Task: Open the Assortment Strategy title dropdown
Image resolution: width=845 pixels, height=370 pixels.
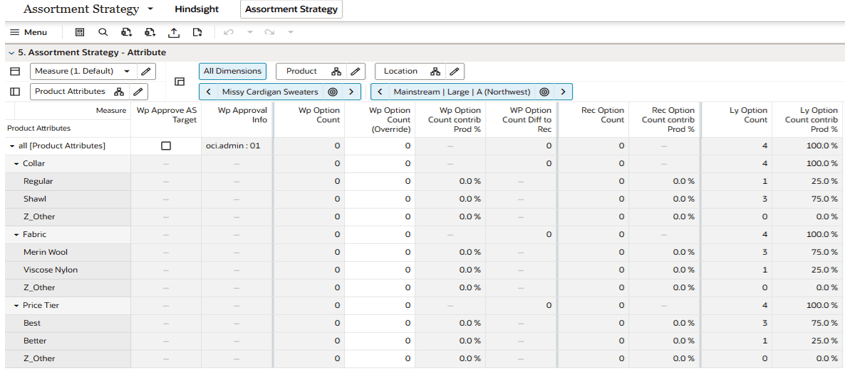Action: [150, 9]
